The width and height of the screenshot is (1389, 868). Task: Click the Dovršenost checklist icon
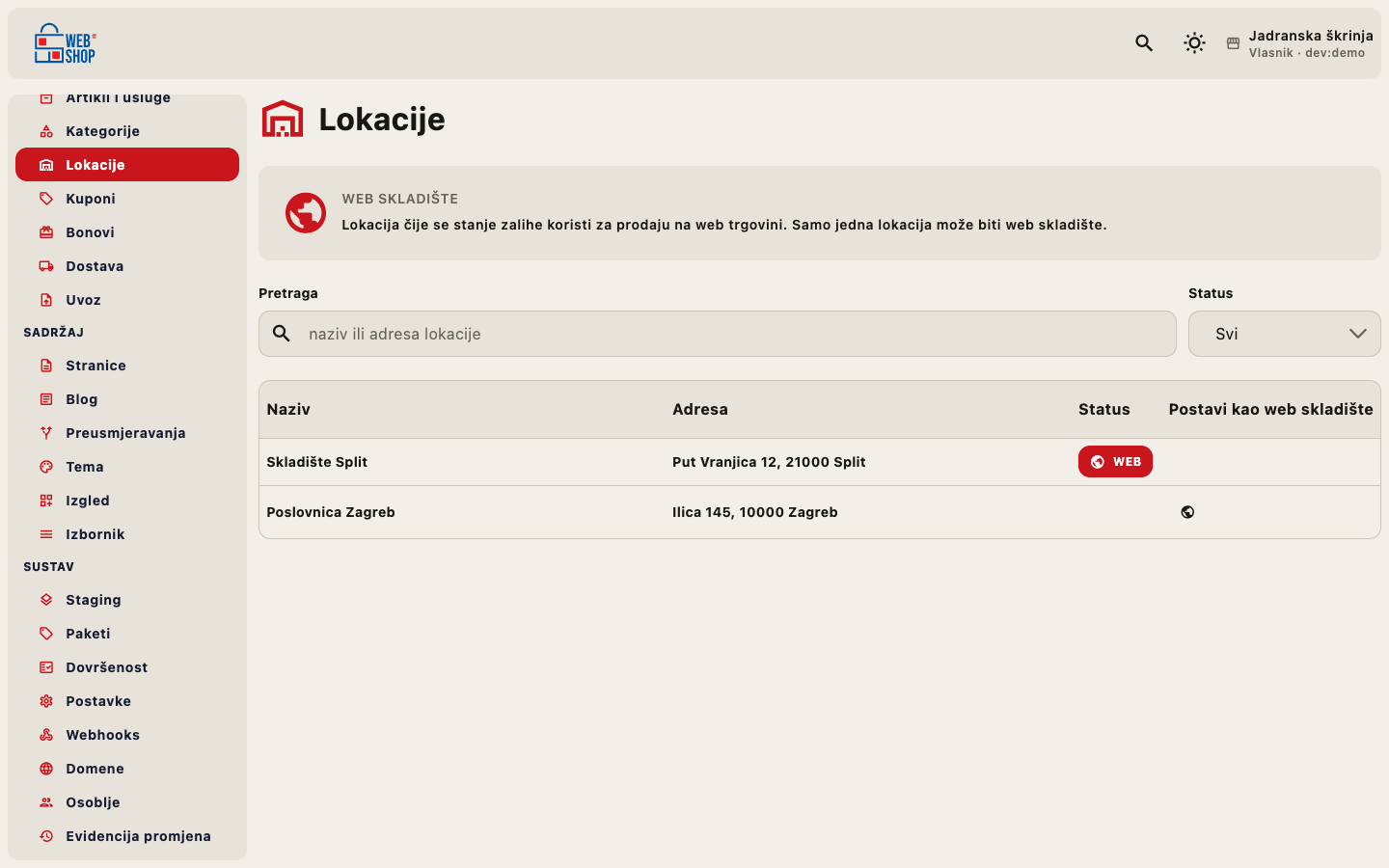click(x=46, y=667)
